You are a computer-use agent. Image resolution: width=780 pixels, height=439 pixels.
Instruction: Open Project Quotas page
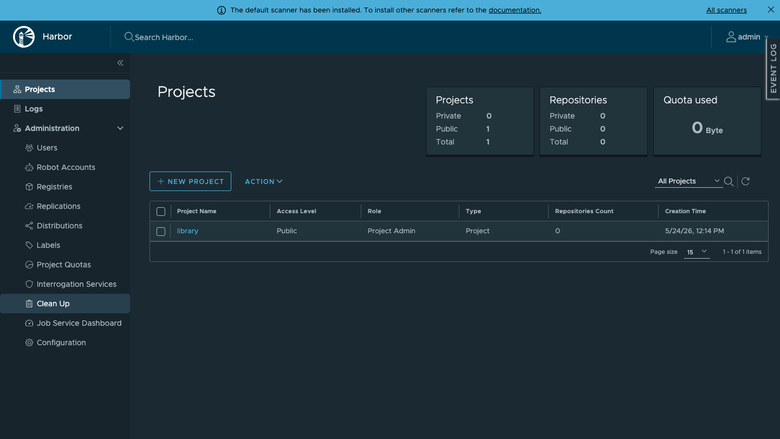click(x=65, y=264)
